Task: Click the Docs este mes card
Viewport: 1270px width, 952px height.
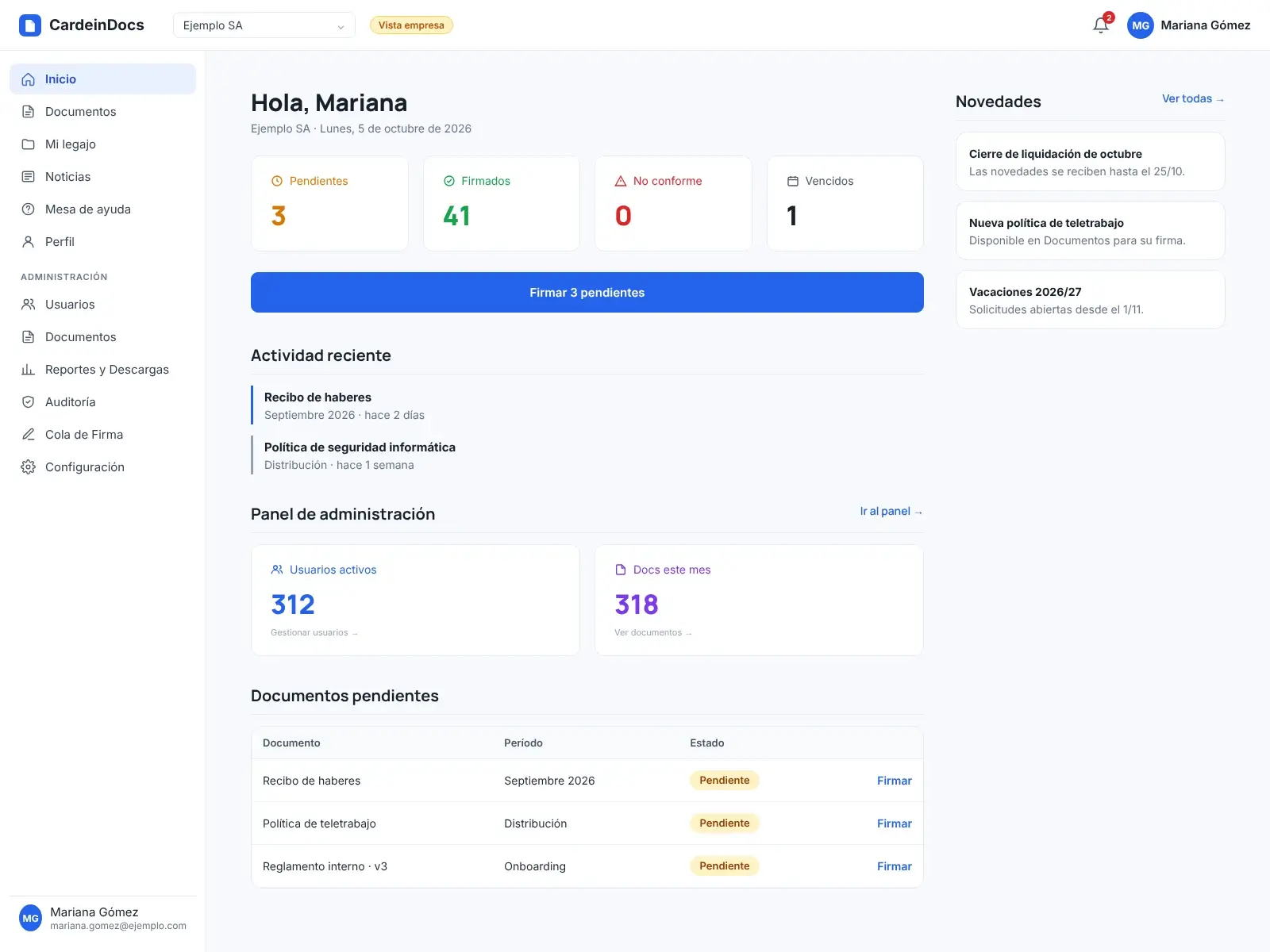Action: pos(759,601)
